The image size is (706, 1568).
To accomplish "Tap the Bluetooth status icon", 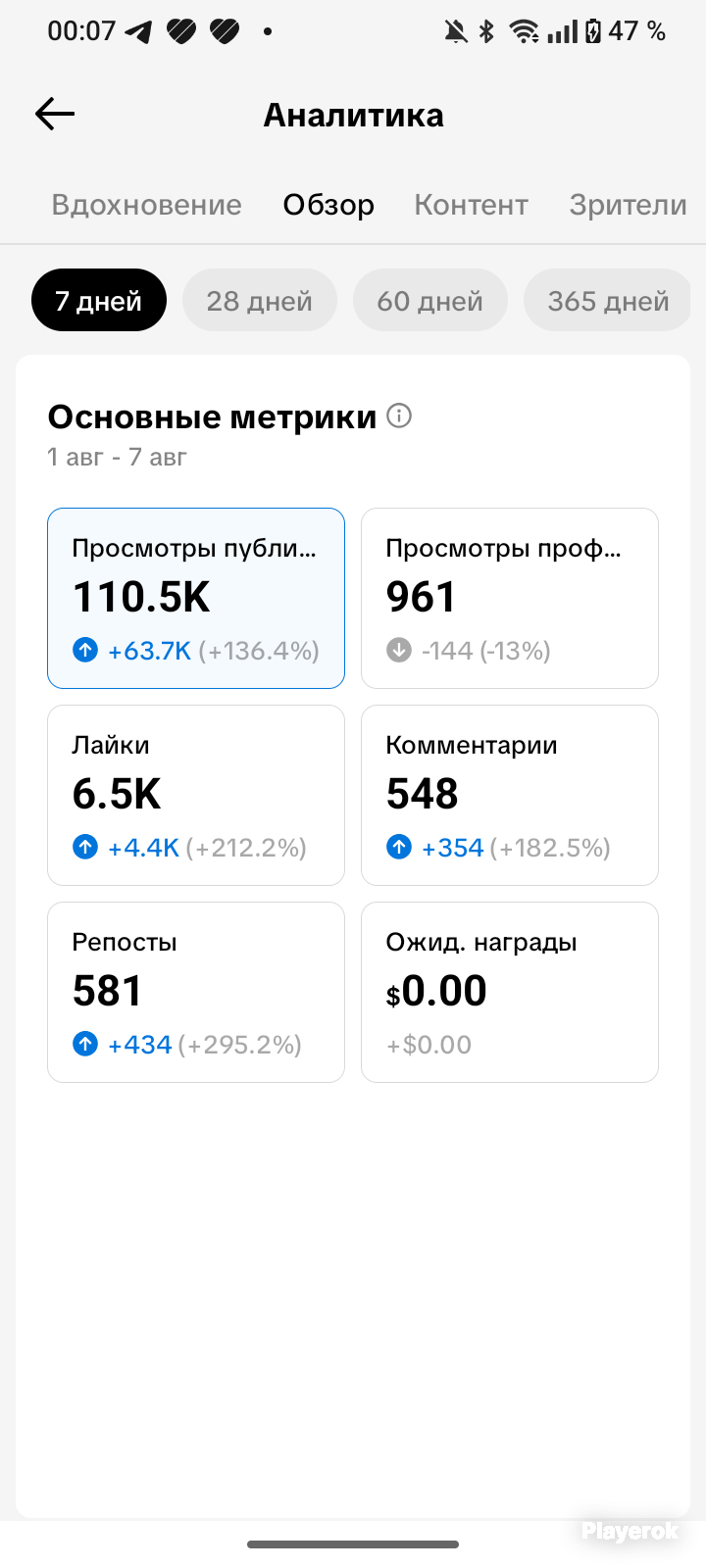I will tap(486, 32).
